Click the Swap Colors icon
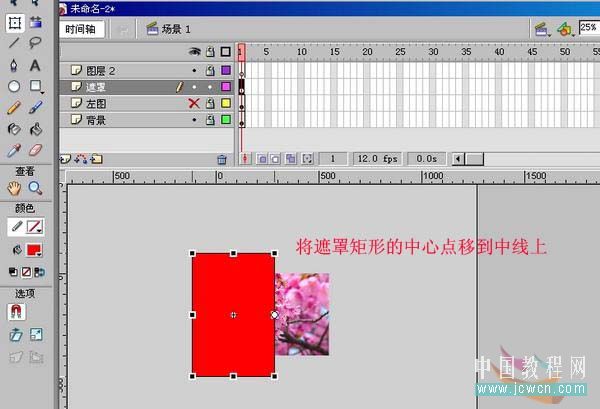 [x=39, y=272]
